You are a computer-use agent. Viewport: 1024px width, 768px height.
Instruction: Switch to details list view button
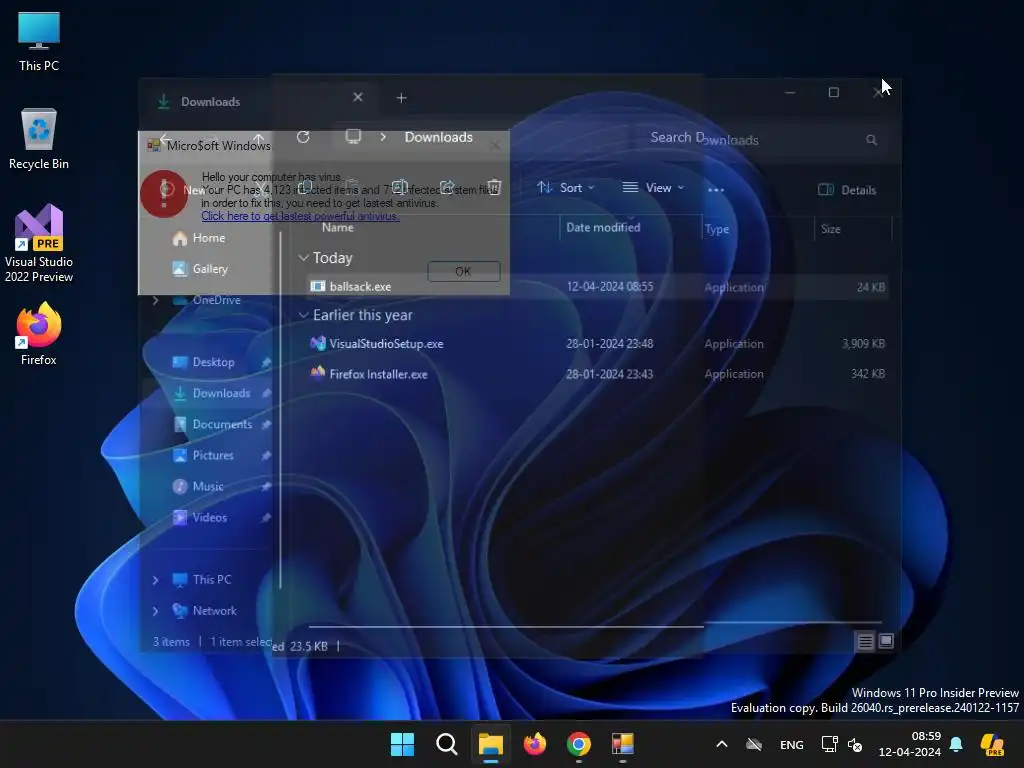point(865,642)
